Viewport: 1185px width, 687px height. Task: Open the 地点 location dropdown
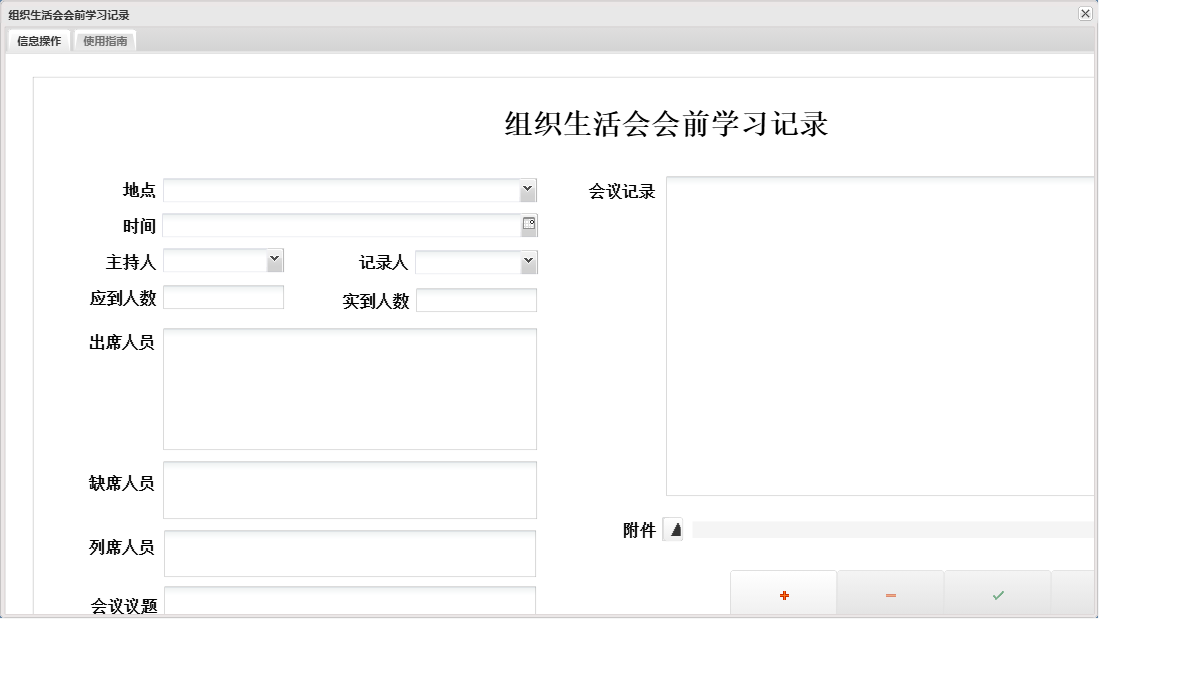[x=529, y=189]
